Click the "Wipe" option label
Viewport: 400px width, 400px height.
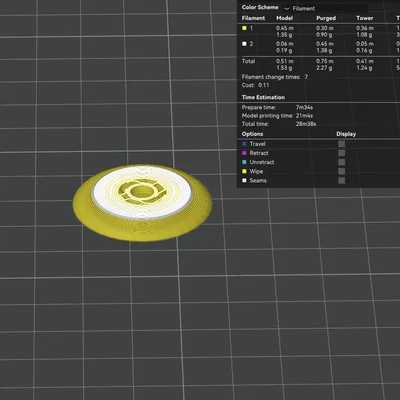[256, 171]
